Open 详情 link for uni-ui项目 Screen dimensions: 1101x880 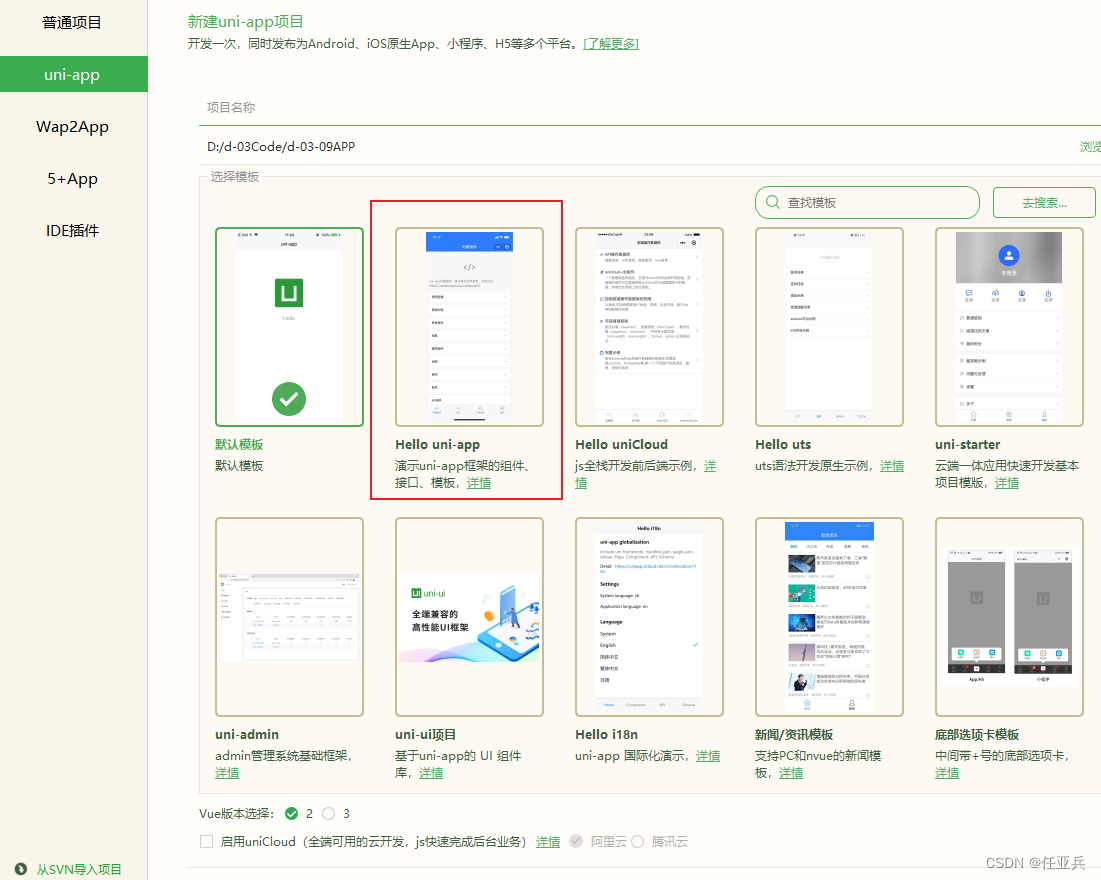431,773
